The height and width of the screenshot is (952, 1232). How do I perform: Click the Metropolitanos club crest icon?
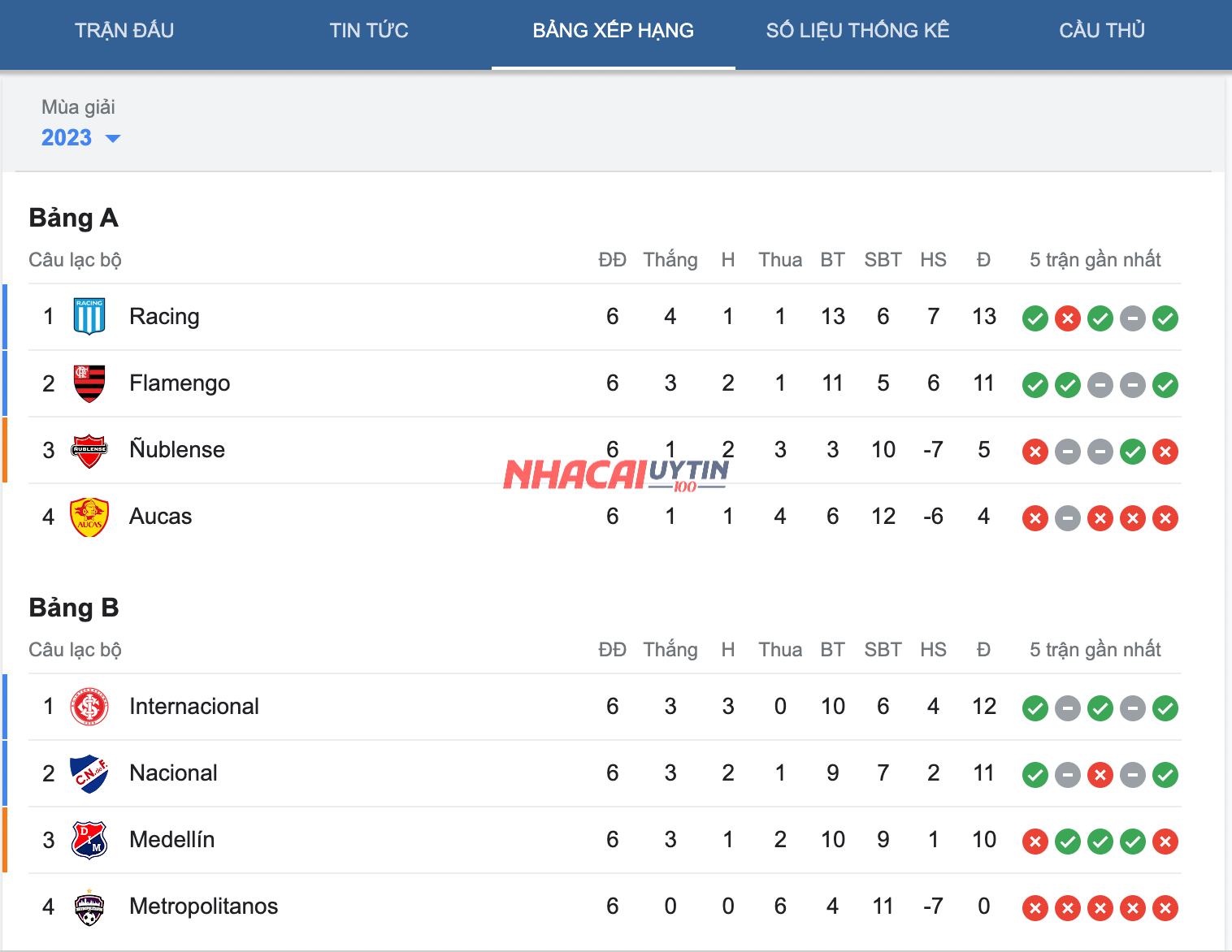tap(89, 907)
